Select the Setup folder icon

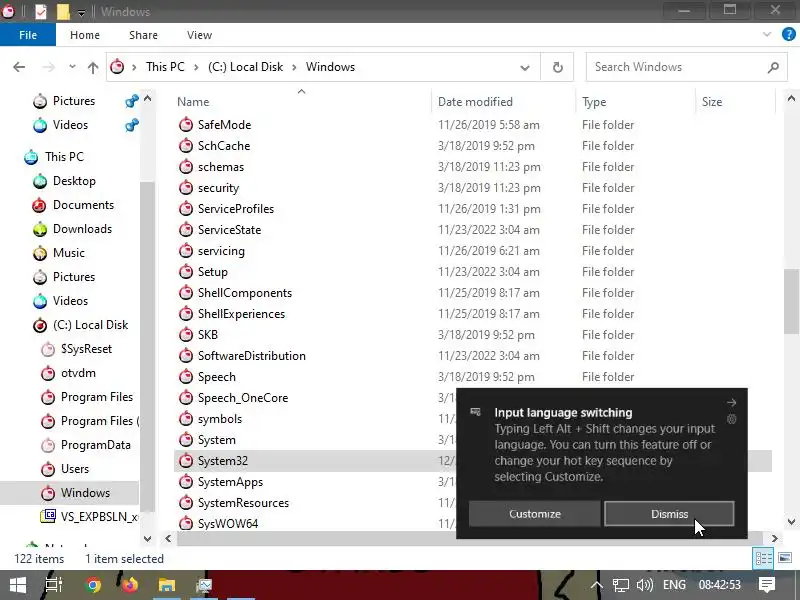(186, 271)
